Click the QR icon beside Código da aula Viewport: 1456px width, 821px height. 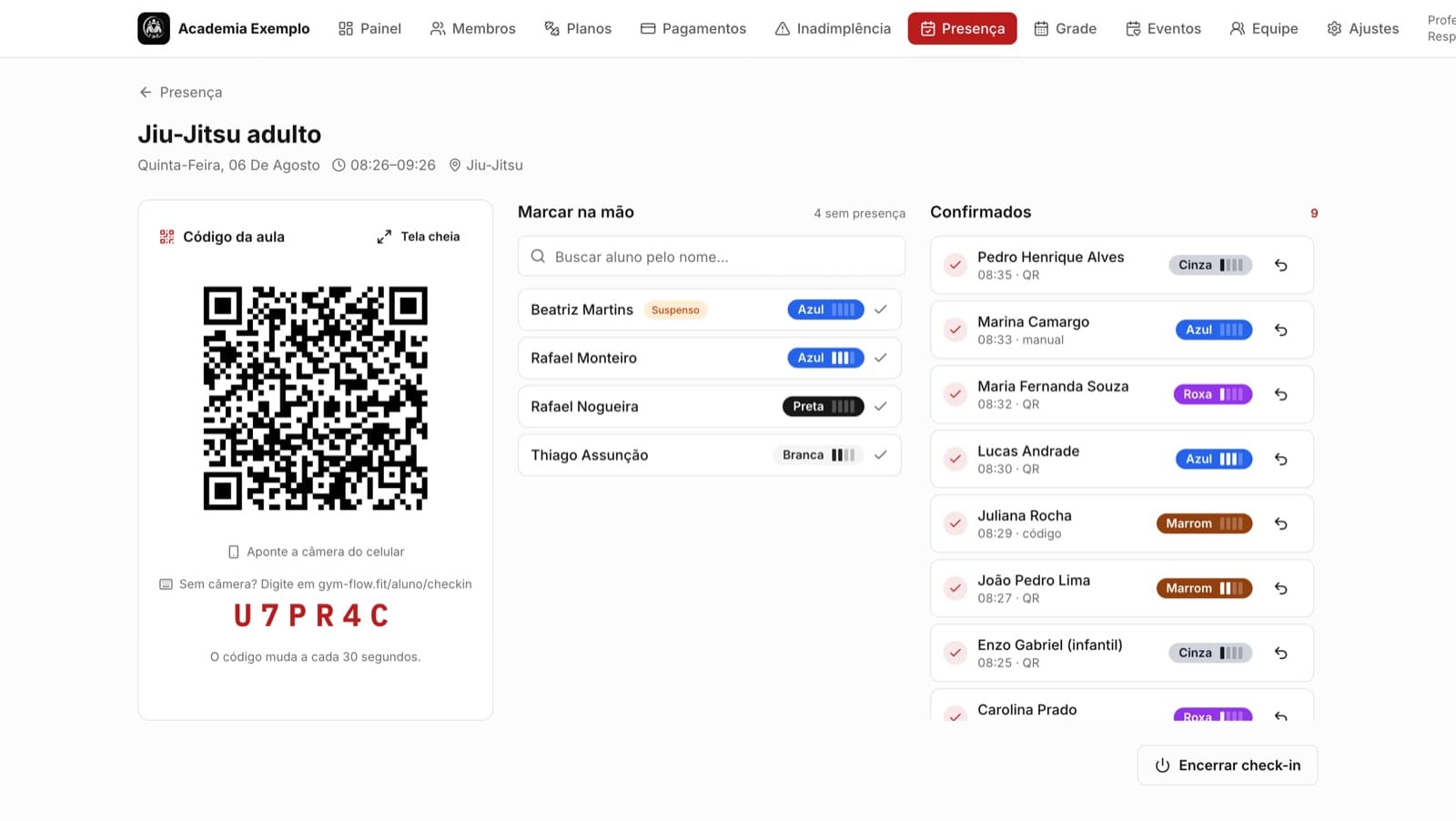click(x=167, y=237)
